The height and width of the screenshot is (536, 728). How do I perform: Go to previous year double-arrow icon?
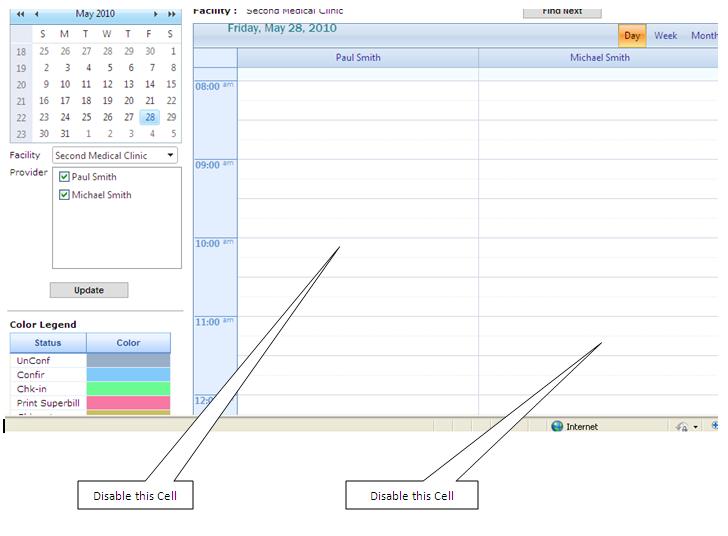(20, 14)
